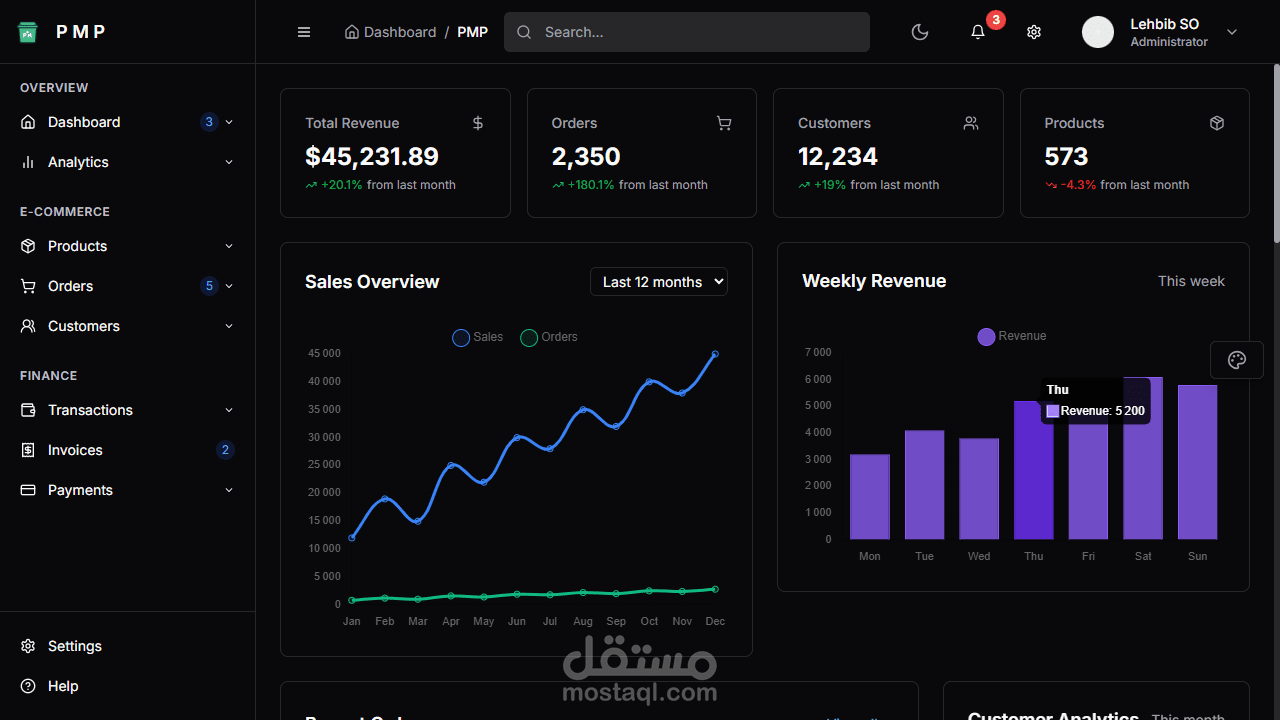Screen dimensions: 1280x720
Task: Open Help from the sidebar
Action: tap(62, 686)
